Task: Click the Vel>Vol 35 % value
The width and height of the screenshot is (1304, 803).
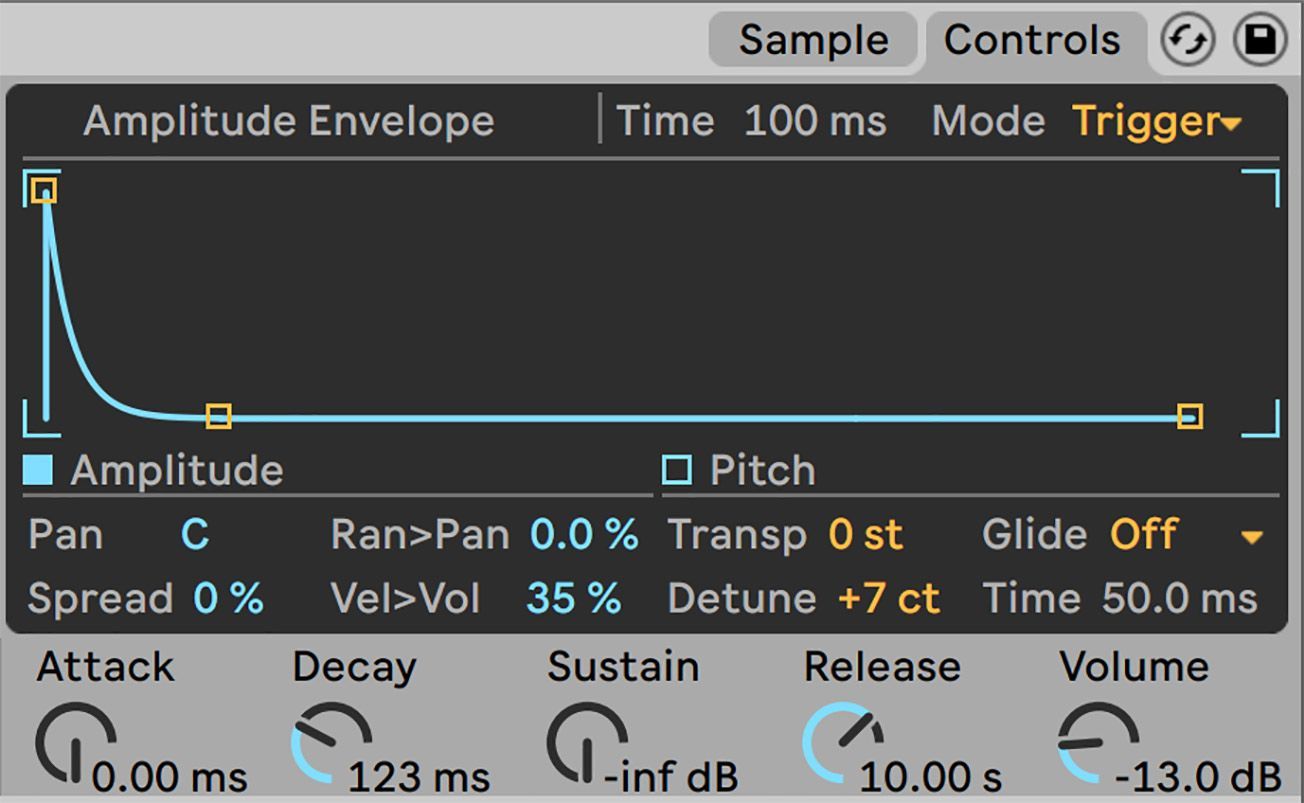Action: tap(574, 599)
